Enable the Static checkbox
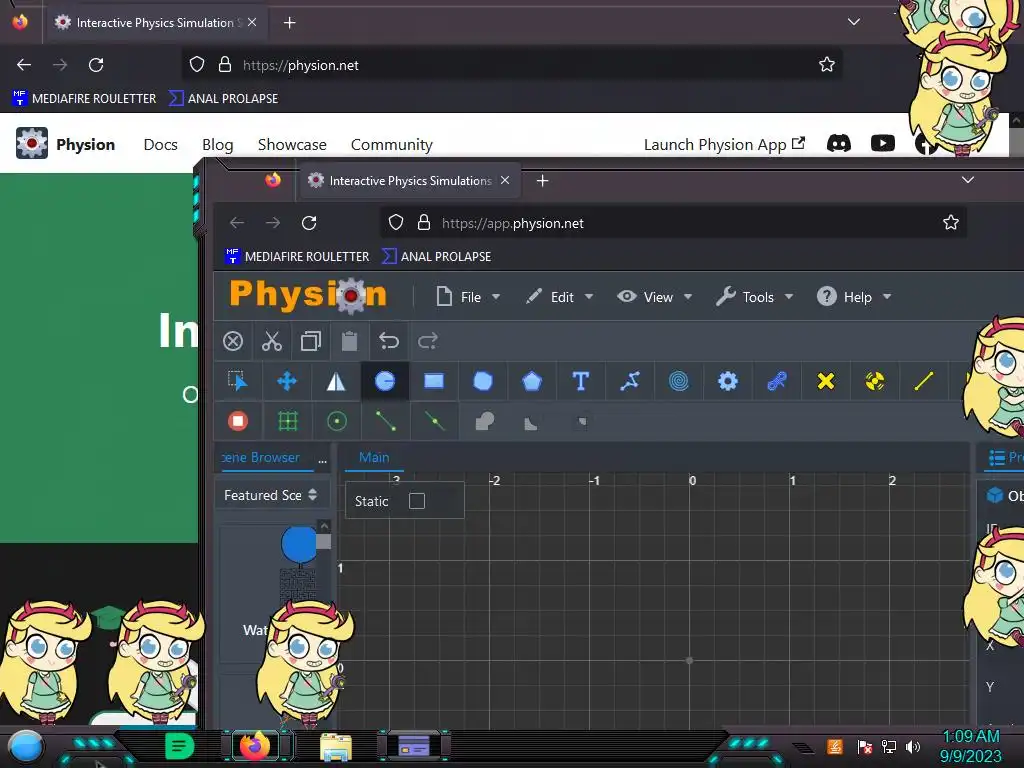 417,501
